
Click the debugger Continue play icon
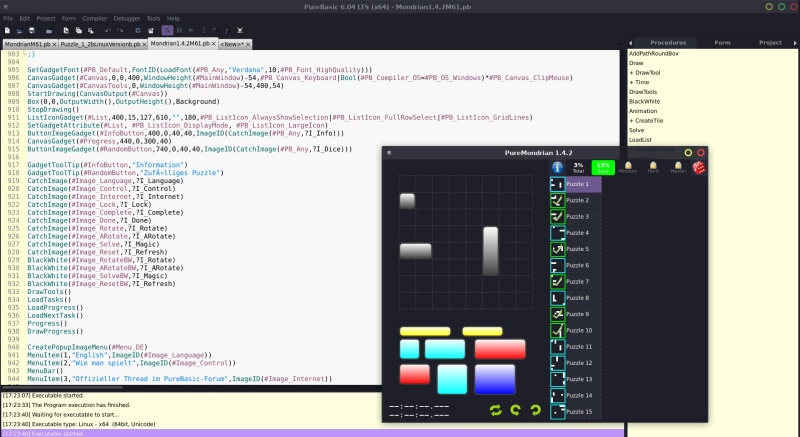point(191,31)
